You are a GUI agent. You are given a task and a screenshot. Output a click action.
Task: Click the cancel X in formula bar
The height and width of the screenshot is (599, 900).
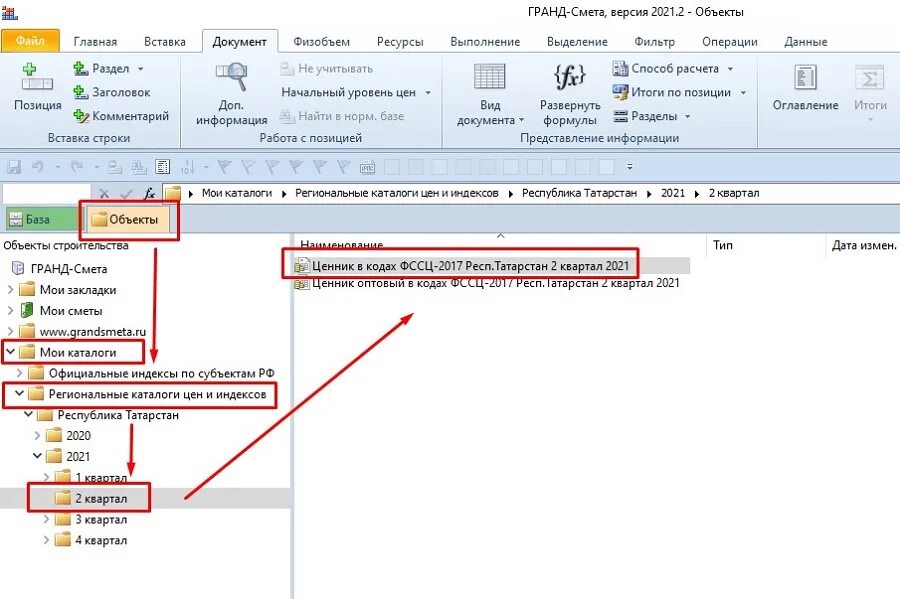tap(104, 193)
